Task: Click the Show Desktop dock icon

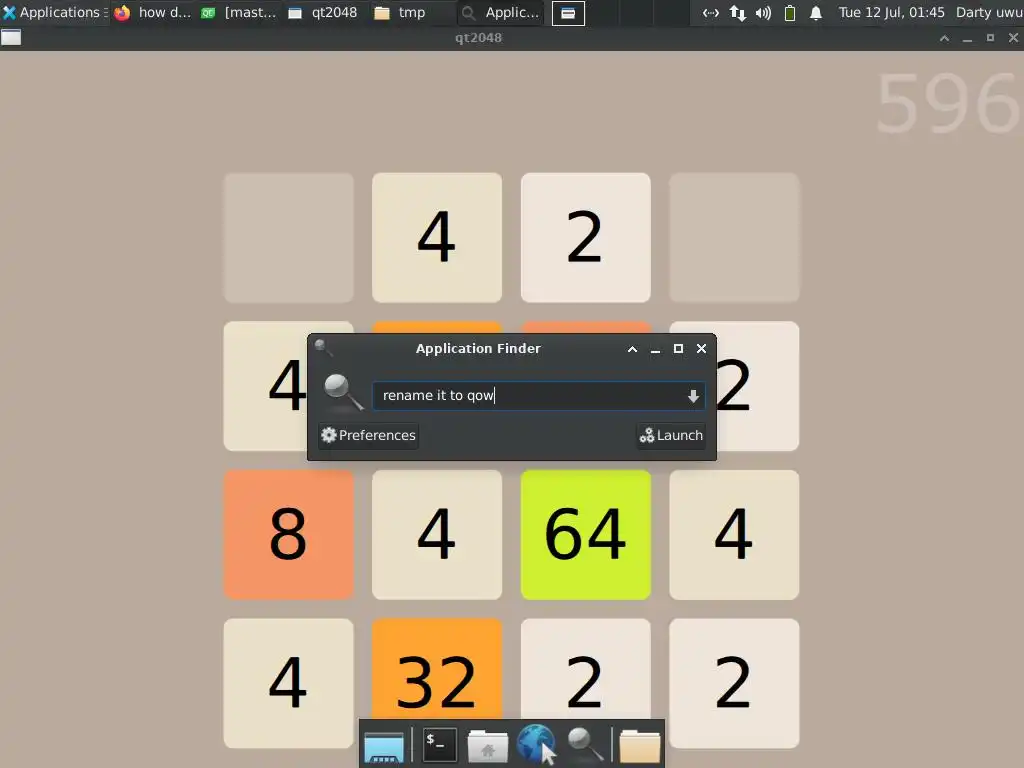Action: [x=384, y=745]
